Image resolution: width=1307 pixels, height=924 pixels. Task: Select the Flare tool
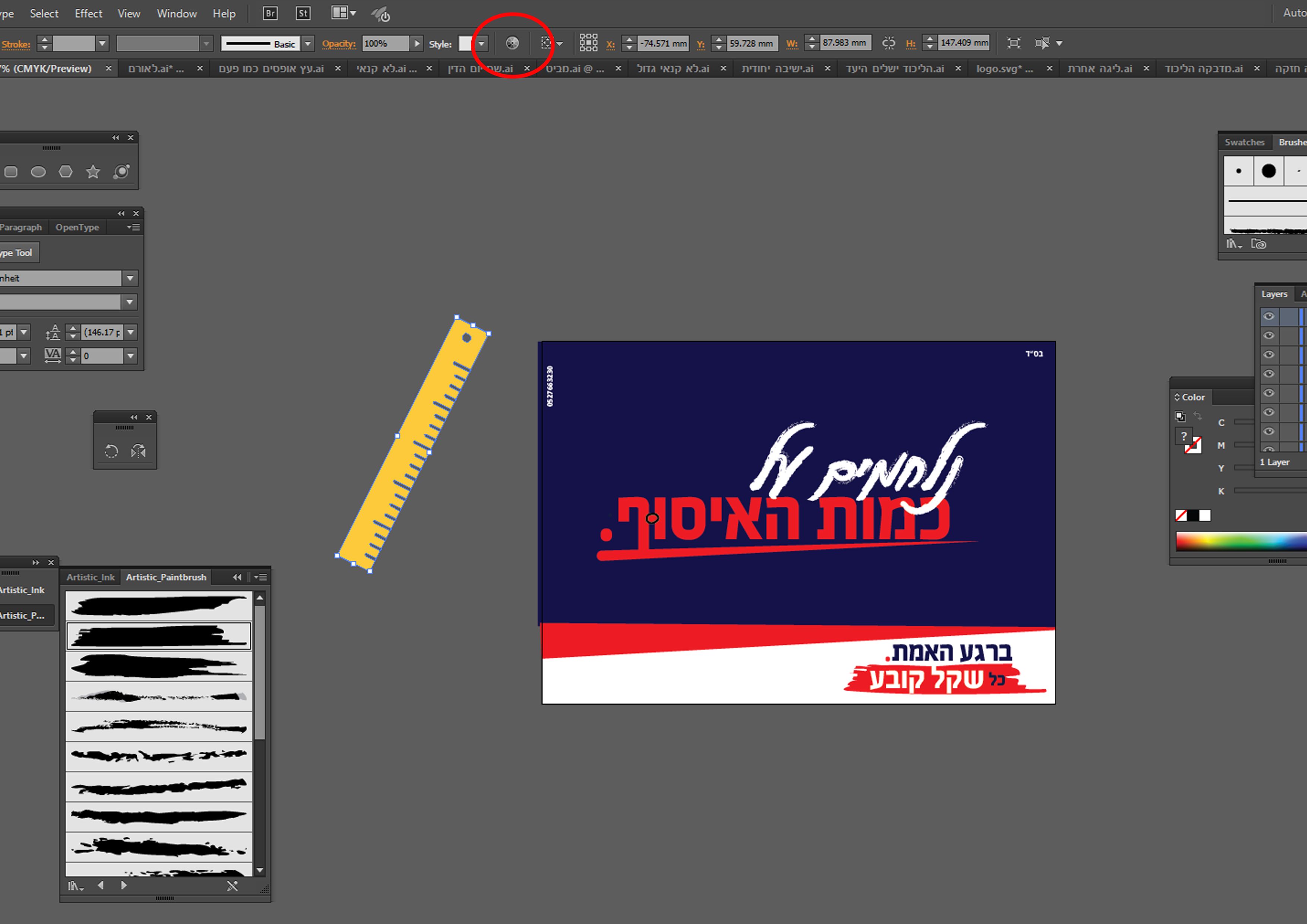[121, 171]
